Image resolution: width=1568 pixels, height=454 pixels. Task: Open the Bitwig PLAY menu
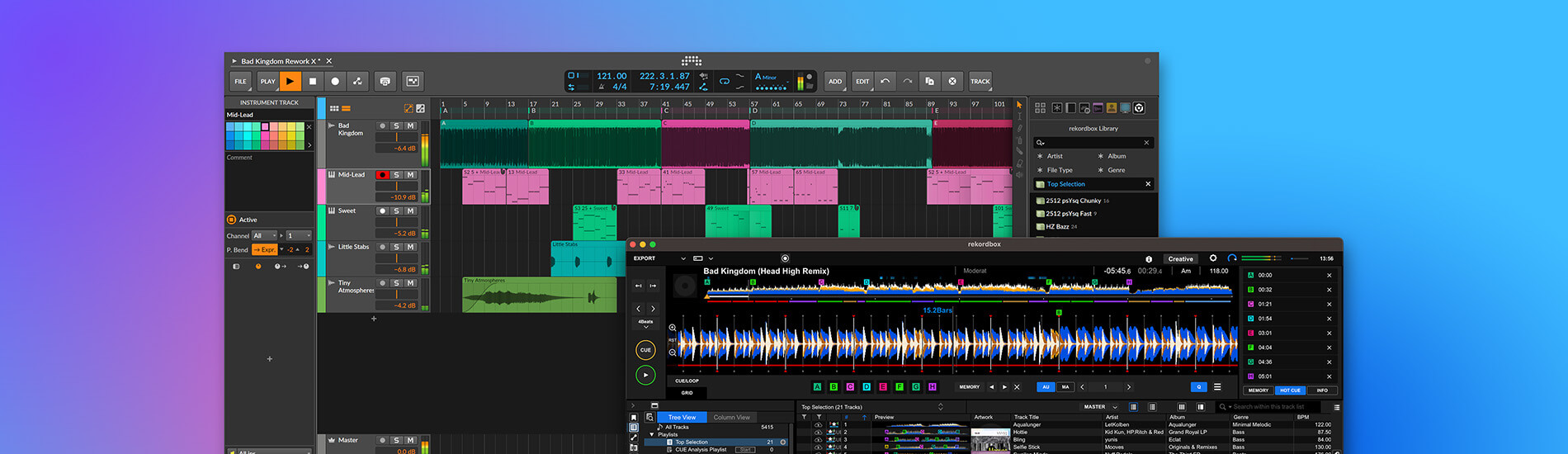[267, 81]
